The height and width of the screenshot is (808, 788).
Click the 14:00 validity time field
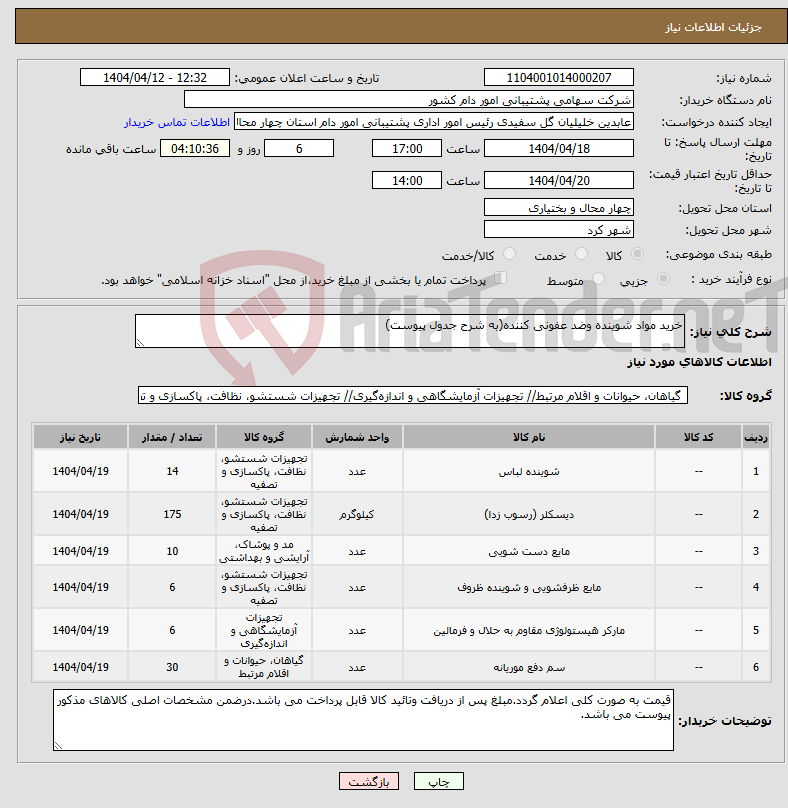(x=407, y=181)
